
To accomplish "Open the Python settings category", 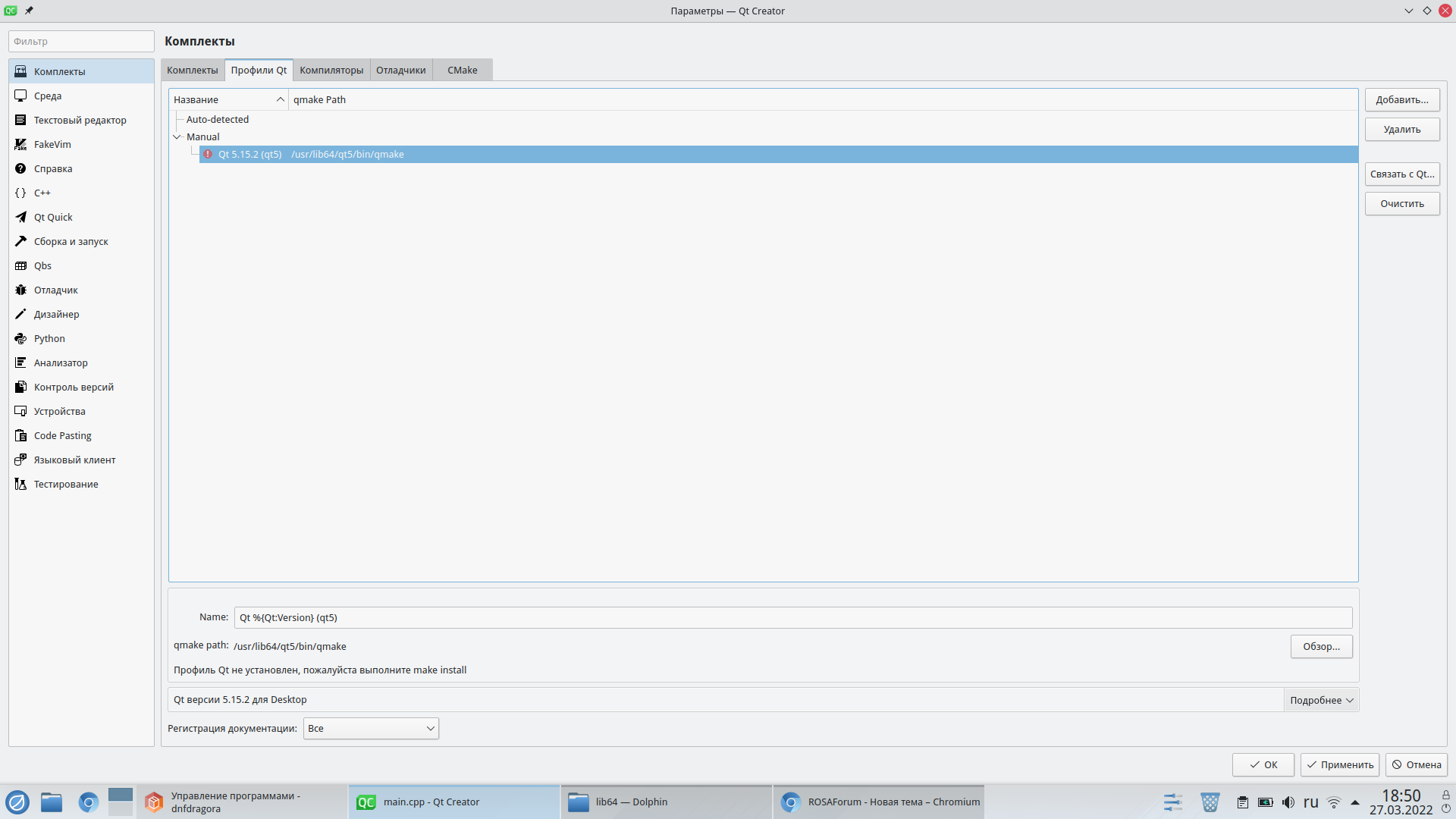I will [x=49, y=338].
